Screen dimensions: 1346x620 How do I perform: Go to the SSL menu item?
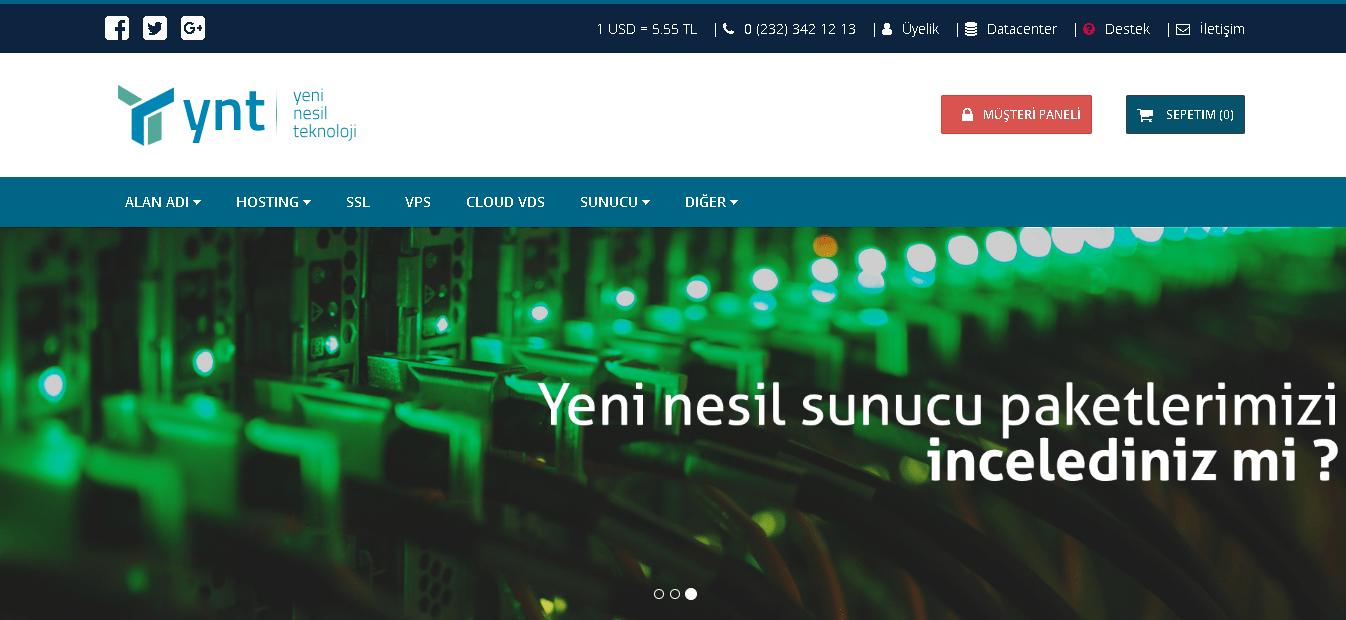click(358, 202)
